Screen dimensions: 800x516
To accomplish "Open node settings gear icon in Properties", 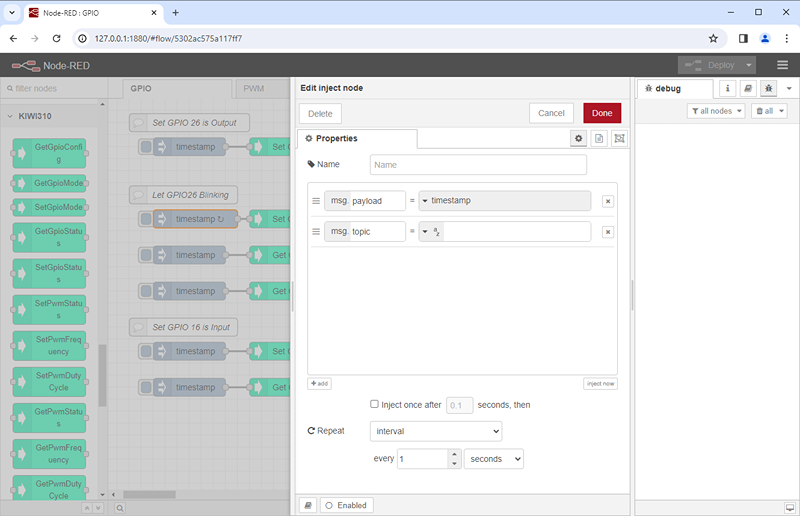I will point(578,138).
